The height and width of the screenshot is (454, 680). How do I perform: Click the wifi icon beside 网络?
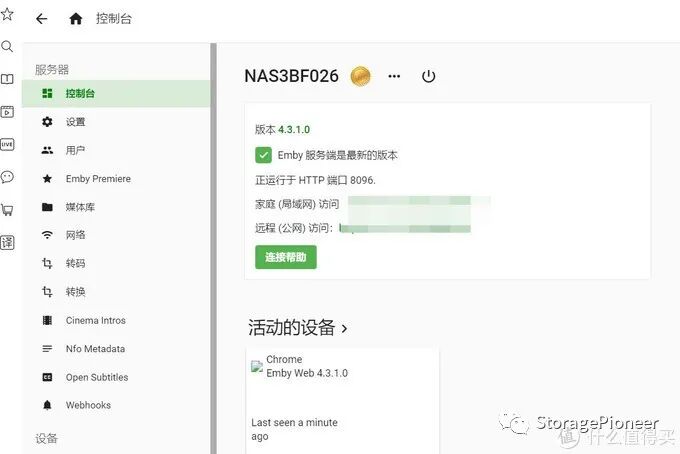point(47,235)
